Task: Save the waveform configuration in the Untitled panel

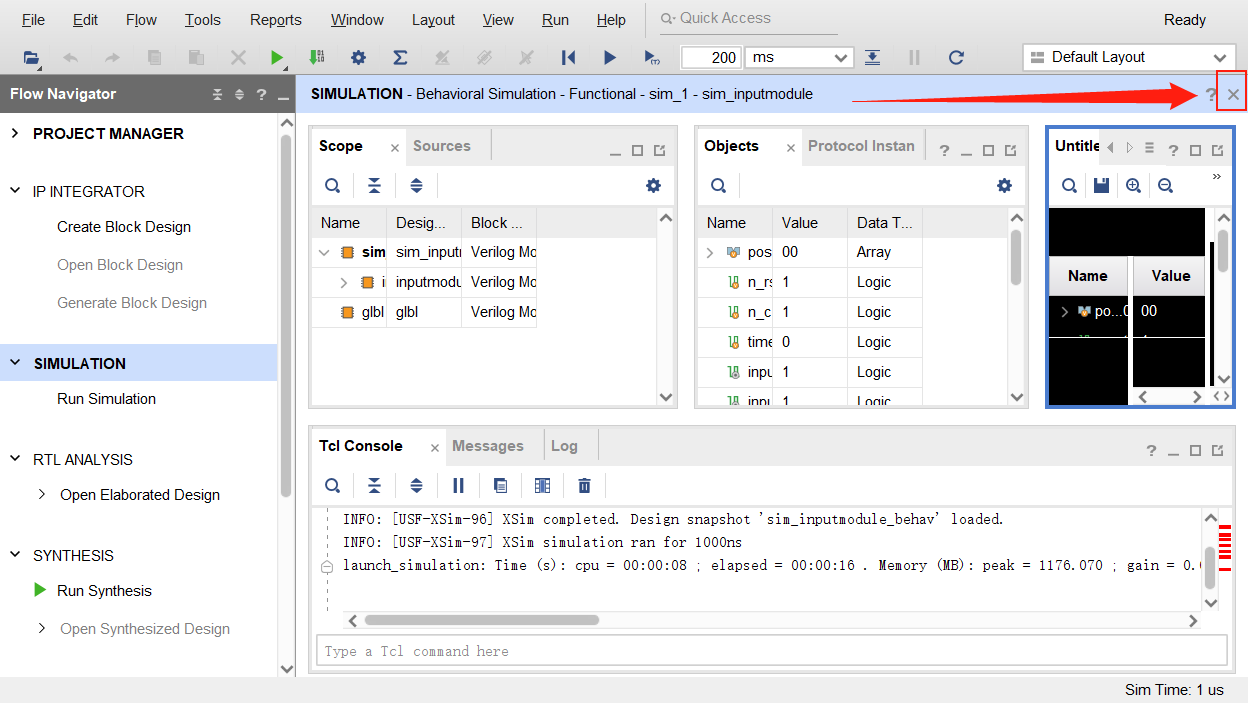Action: click(1101, 185)
